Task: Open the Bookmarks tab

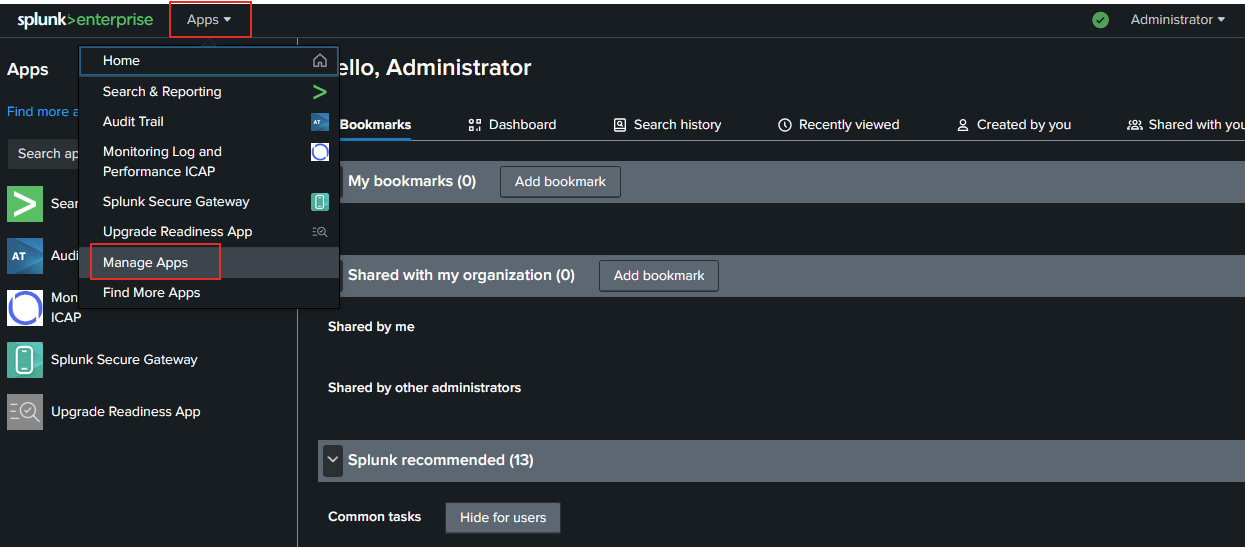Action: click(x=375, y=125)
